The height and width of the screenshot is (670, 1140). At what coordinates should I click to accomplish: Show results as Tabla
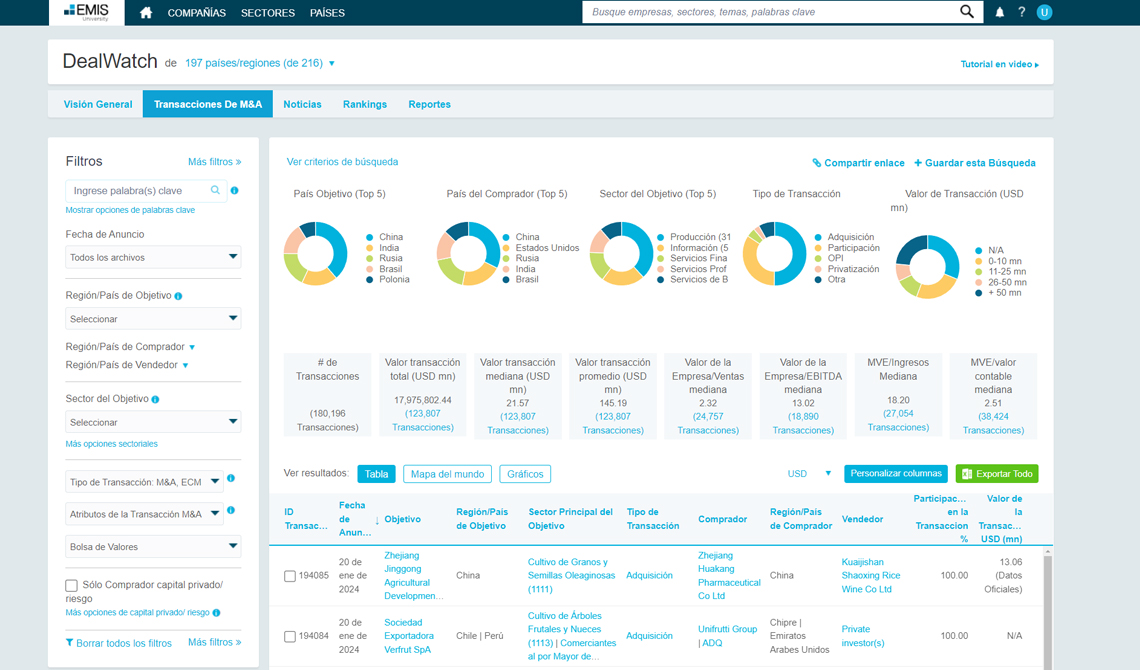[x=376, y=474]
